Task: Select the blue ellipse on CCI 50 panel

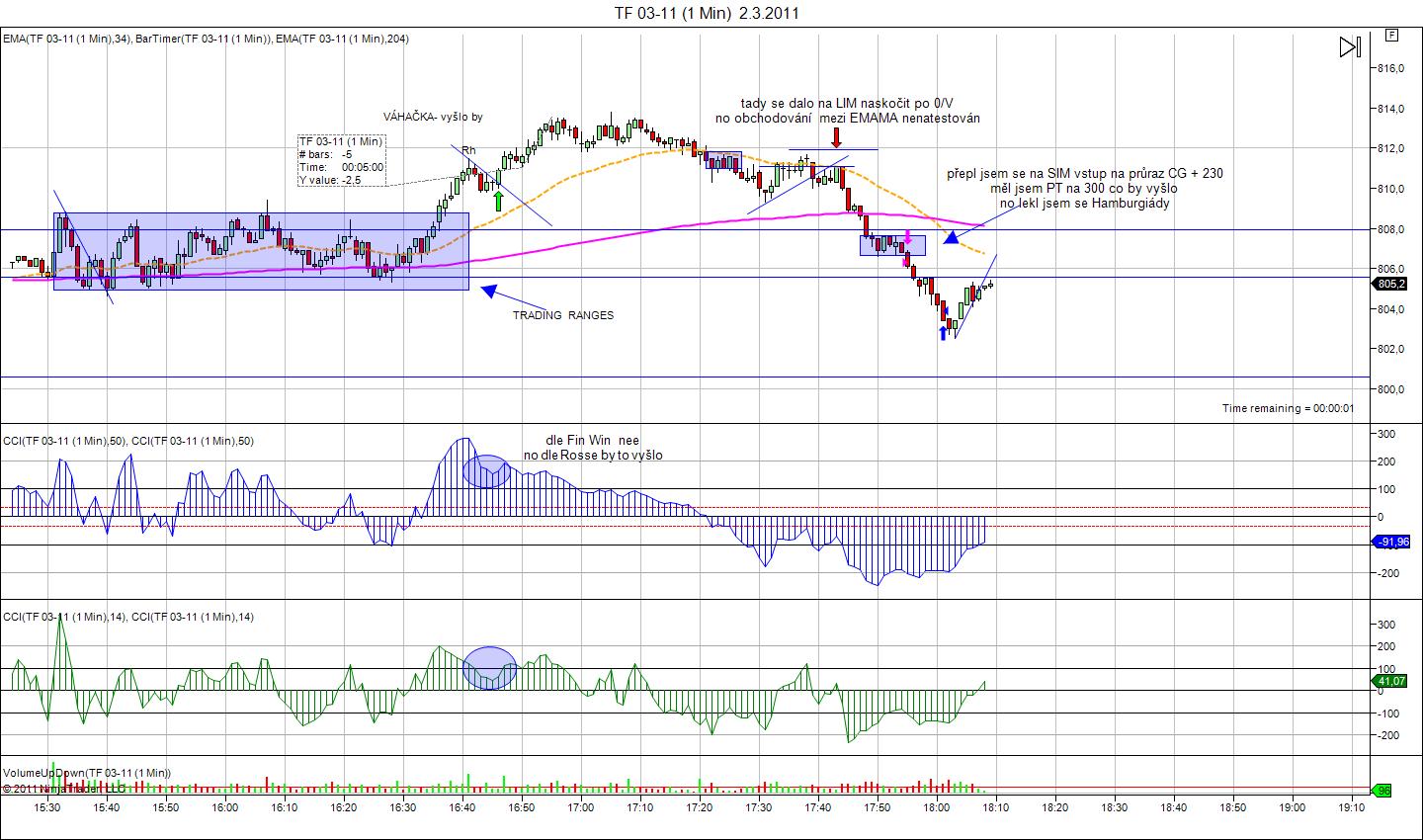Action: [x=486, y=471]
